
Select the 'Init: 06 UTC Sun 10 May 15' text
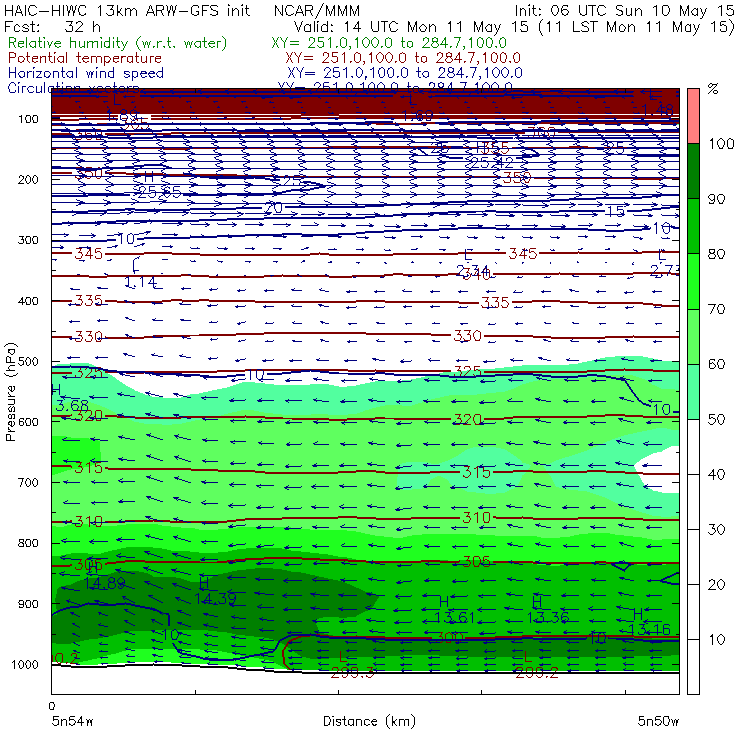(x=624, y=10)
